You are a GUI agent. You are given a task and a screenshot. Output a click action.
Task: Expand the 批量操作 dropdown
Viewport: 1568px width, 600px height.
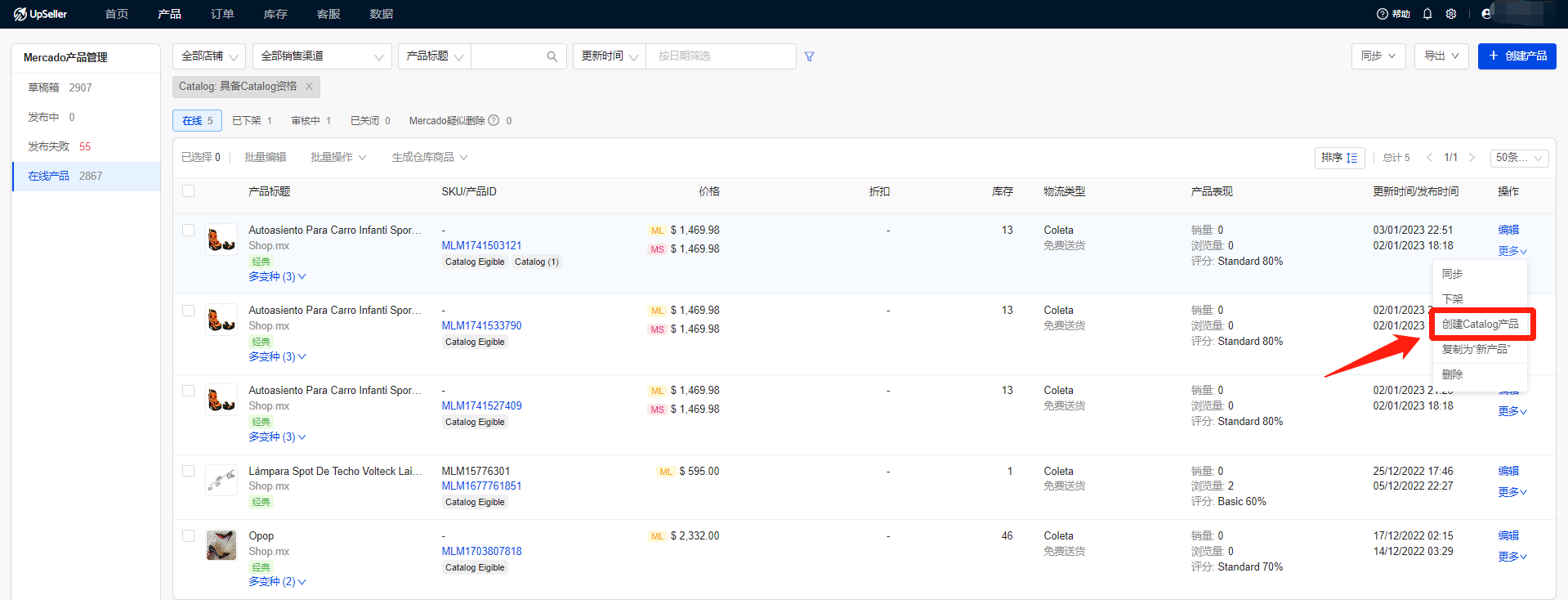(338, 158)
